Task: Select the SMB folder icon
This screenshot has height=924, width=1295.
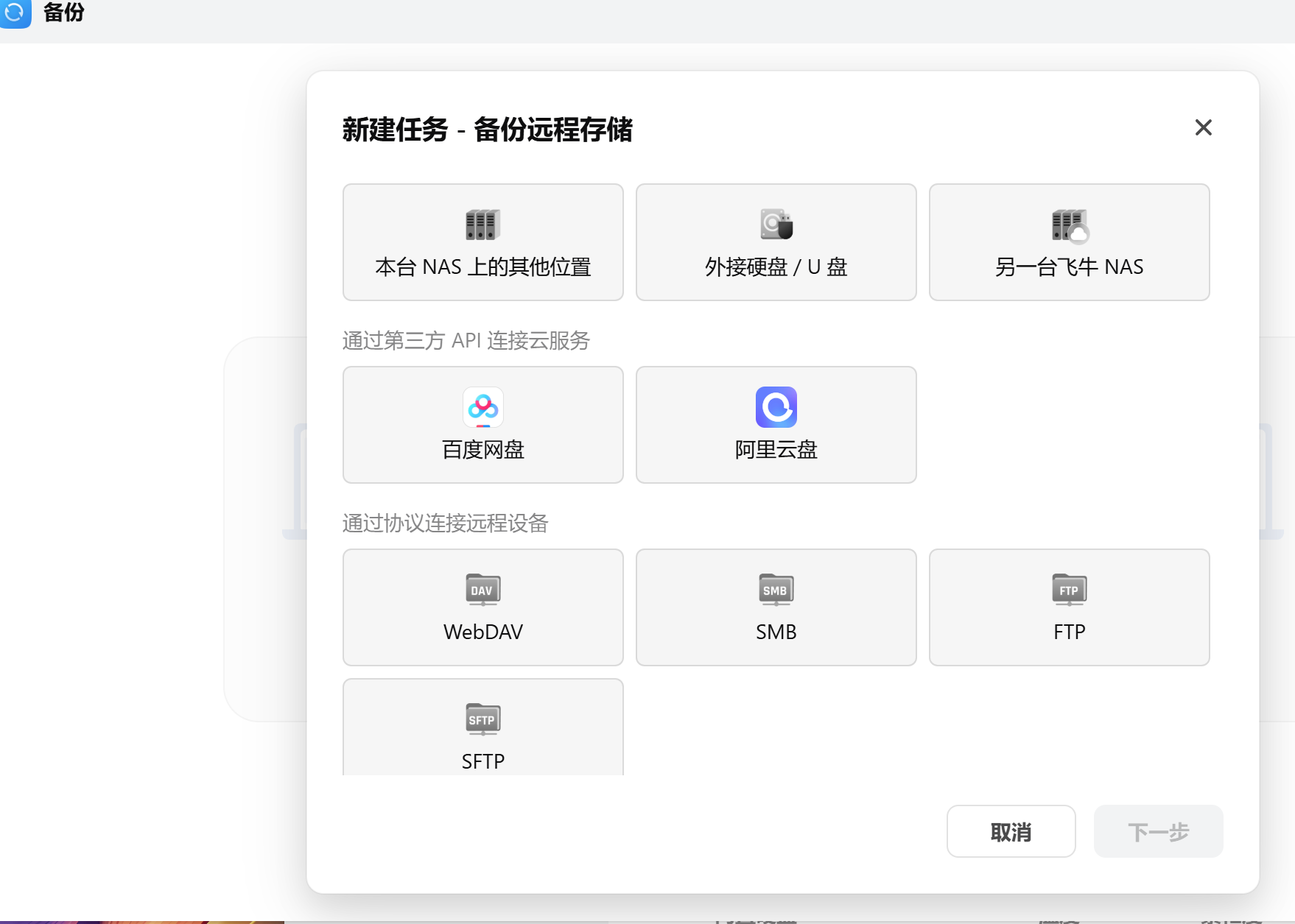Action: (776, 590)
